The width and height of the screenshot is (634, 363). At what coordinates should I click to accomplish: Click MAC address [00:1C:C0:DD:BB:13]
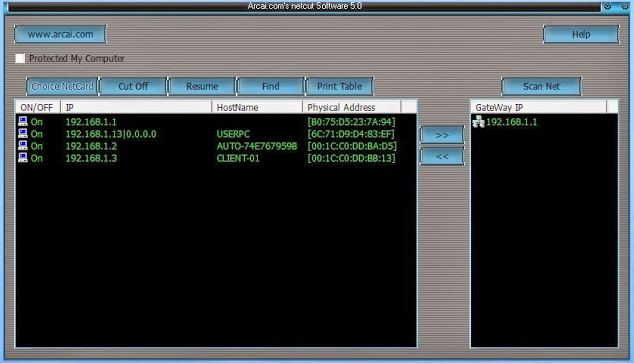click(x=351, y=158)
